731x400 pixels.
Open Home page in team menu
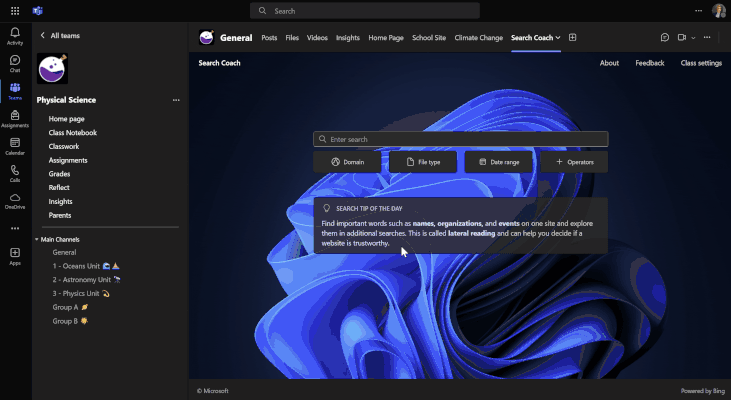coord(67,119)
